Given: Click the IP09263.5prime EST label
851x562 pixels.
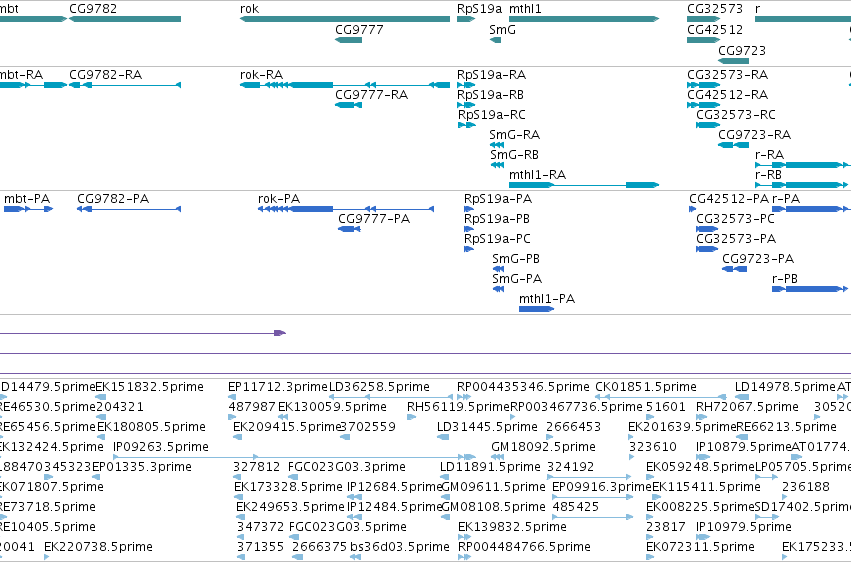Looking at the screenshot, I should click(161, 447).
